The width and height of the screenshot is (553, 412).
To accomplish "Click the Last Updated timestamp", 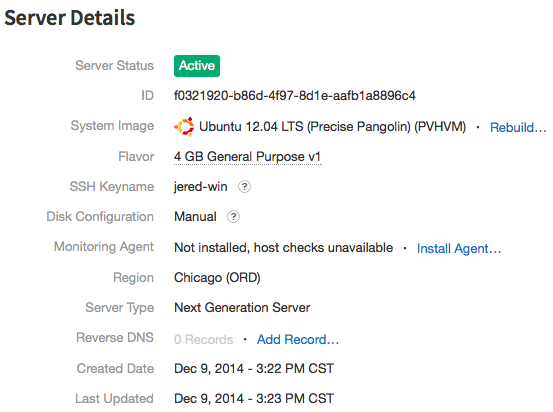I will click(x=254, y=399).
